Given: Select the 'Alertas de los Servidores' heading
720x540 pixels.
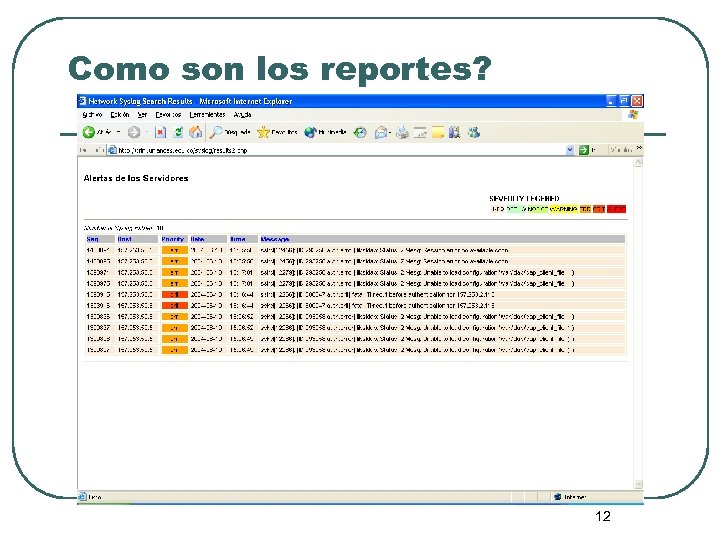Looking at the screenshot, I should point(136,178).
